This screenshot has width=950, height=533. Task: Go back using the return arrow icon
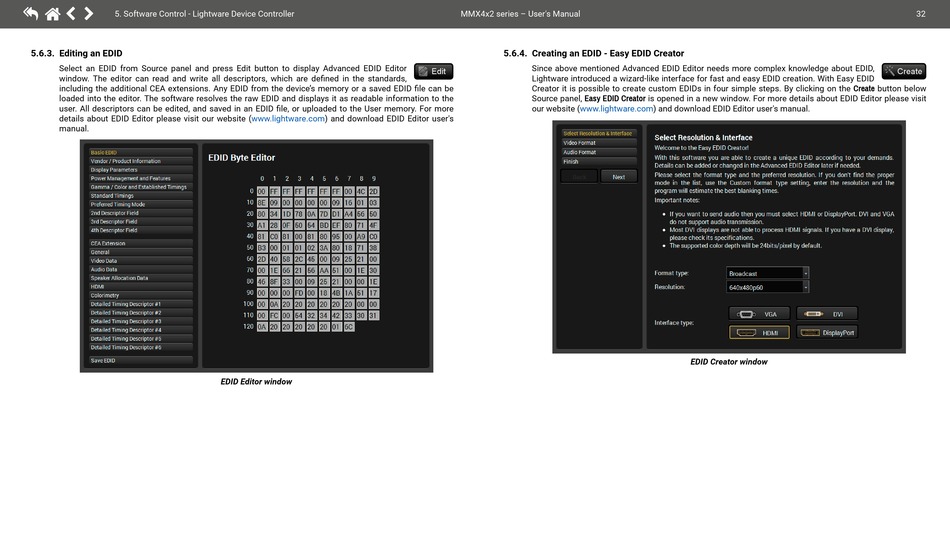[30, 13]
